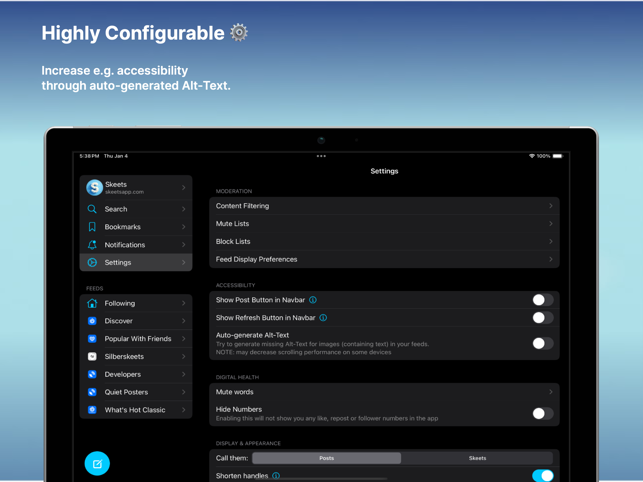The image size is (643, 482).
Task: Open the Content Filtering settings row
Action: click(384, 206)
